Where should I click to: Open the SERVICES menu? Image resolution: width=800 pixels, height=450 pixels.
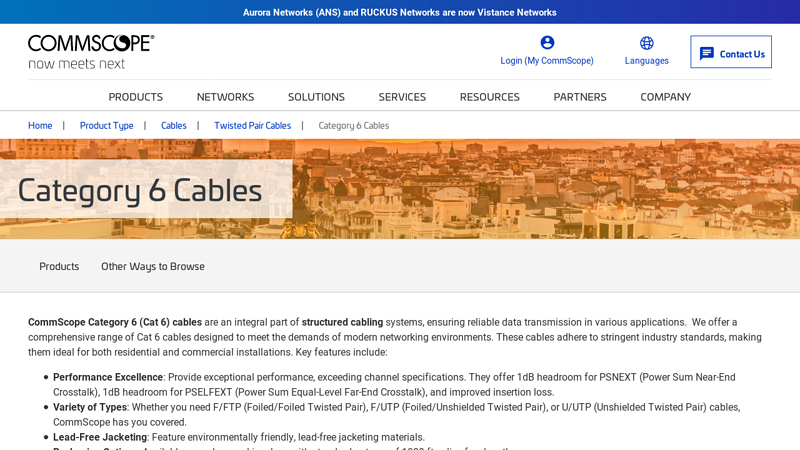click(x=402, y=97)
